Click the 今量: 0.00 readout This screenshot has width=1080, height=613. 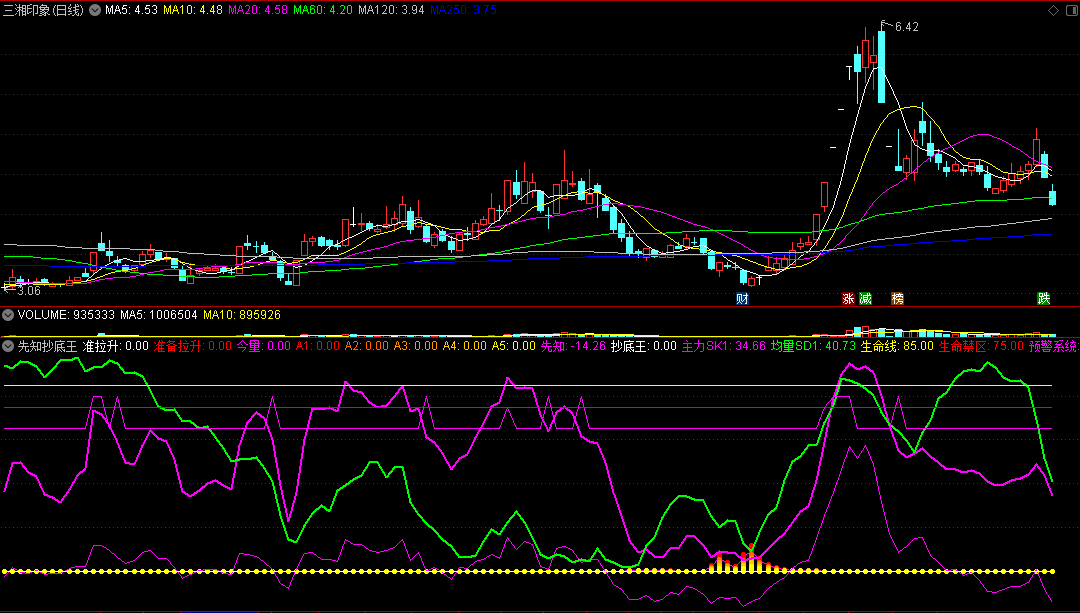[x=264, y=346]
